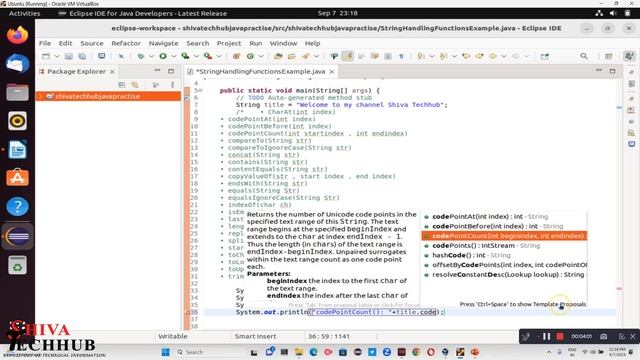Expand shivatechhubjavapractise project tree node
The height and width of the screenshot is (360, 640).
(x=40, y=96)
